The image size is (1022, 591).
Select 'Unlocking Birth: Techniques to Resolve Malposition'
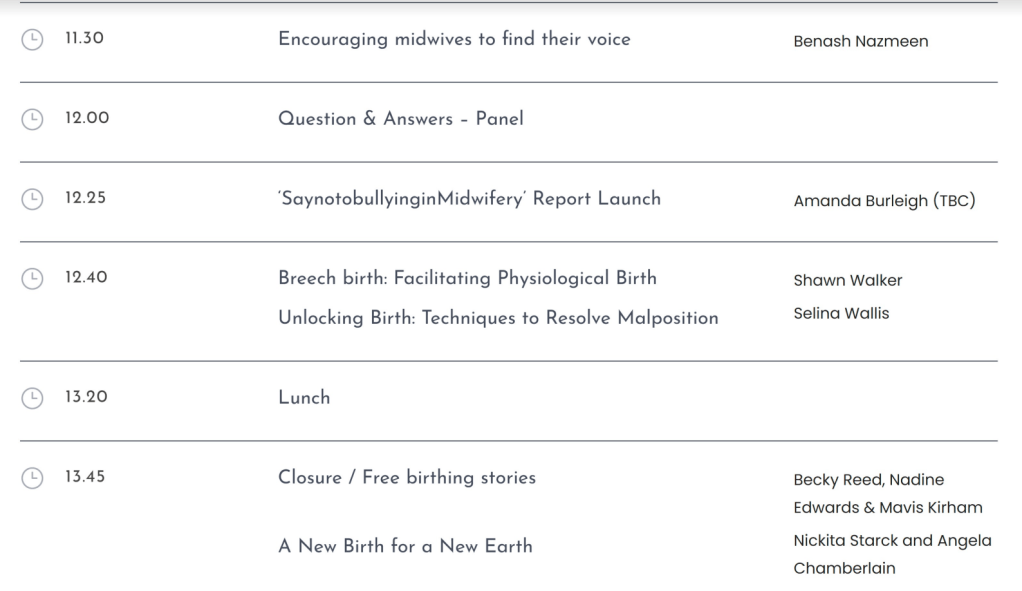click(498, 318)
